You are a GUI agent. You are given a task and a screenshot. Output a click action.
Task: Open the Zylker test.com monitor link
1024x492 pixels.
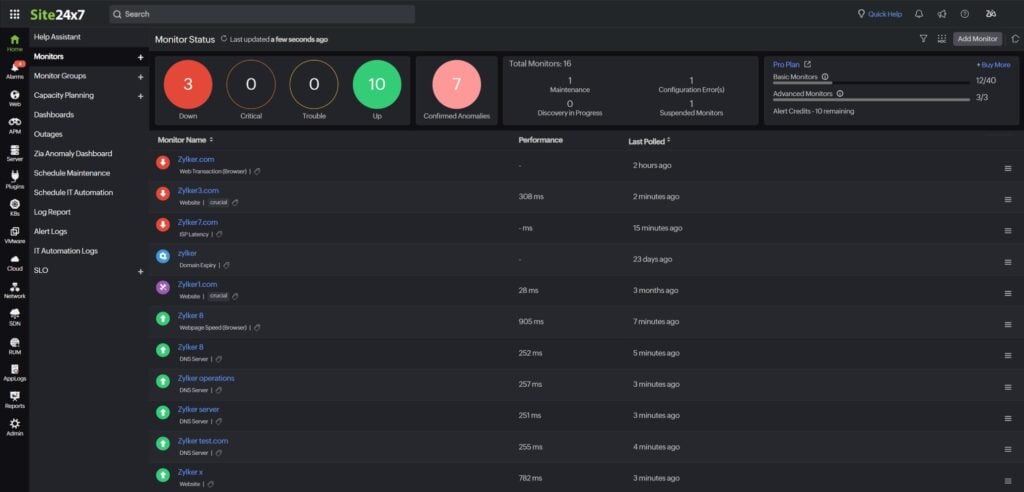[203, 441]
